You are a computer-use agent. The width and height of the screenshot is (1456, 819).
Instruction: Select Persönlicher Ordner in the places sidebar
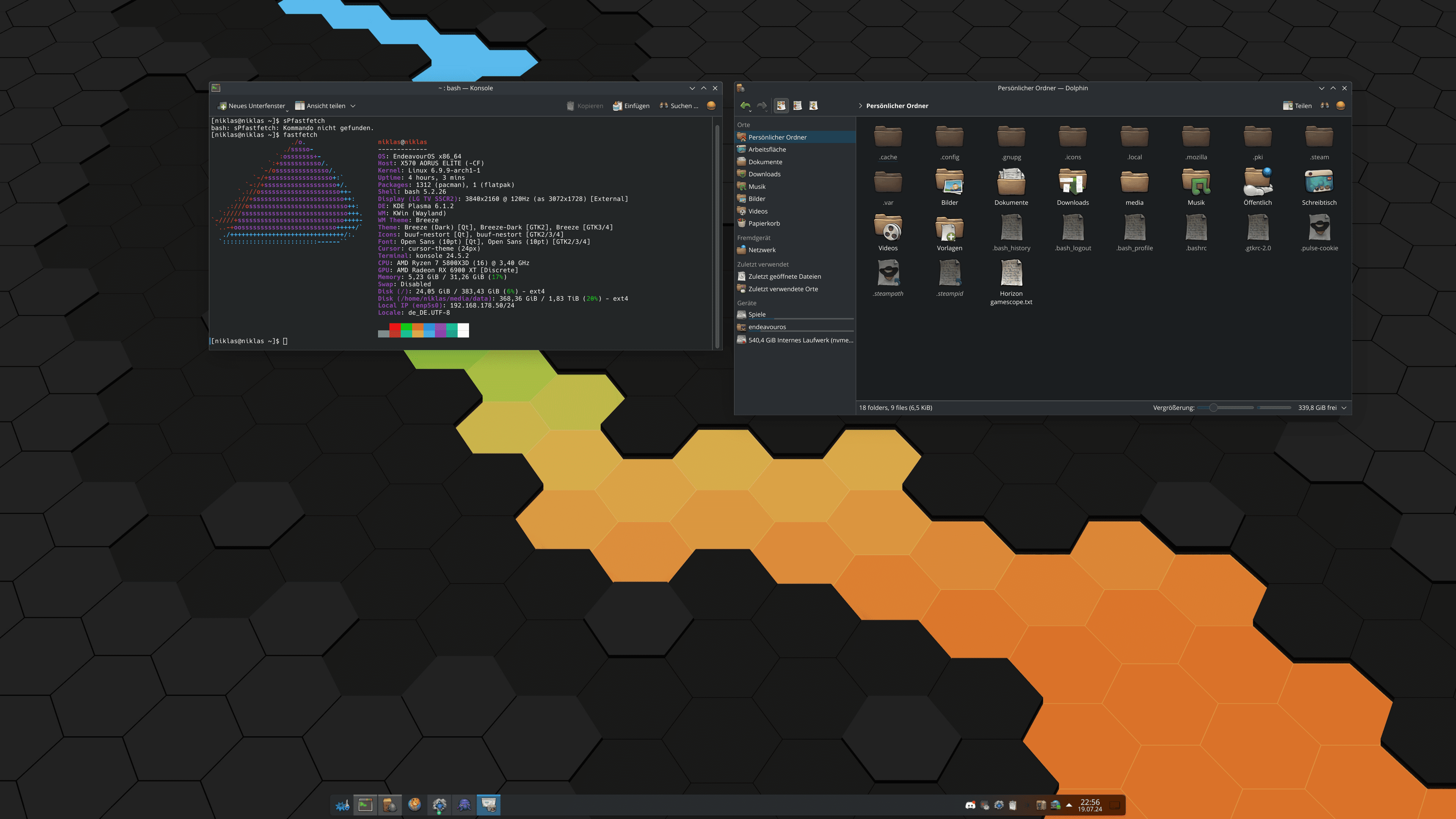[795, 137]
